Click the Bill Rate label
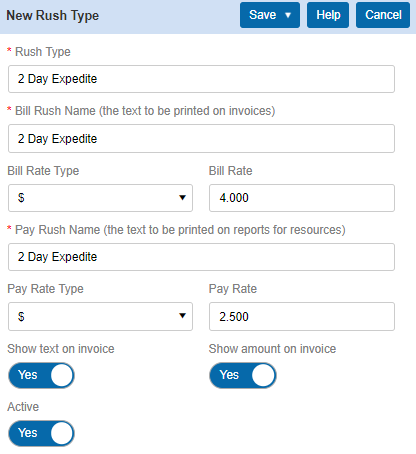 click(x=230, y=171)
